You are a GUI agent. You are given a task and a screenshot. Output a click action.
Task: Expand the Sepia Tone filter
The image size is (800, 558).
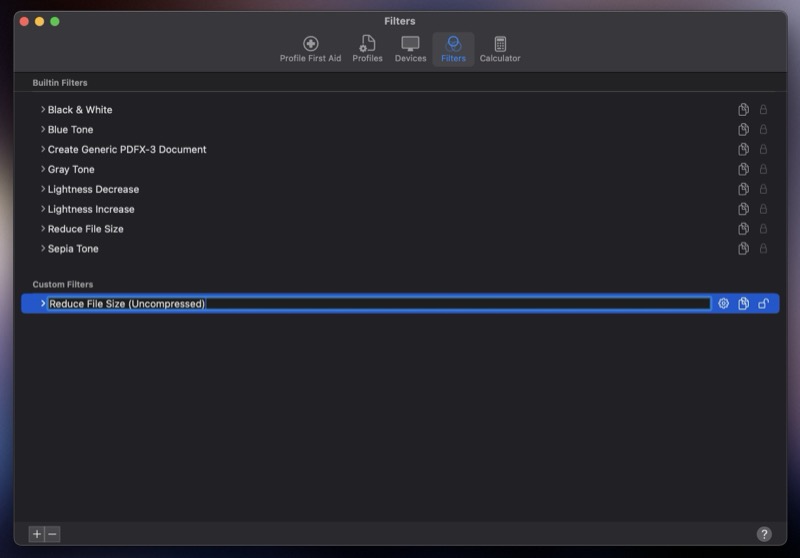pyautogui.click(x=43, y=248)
